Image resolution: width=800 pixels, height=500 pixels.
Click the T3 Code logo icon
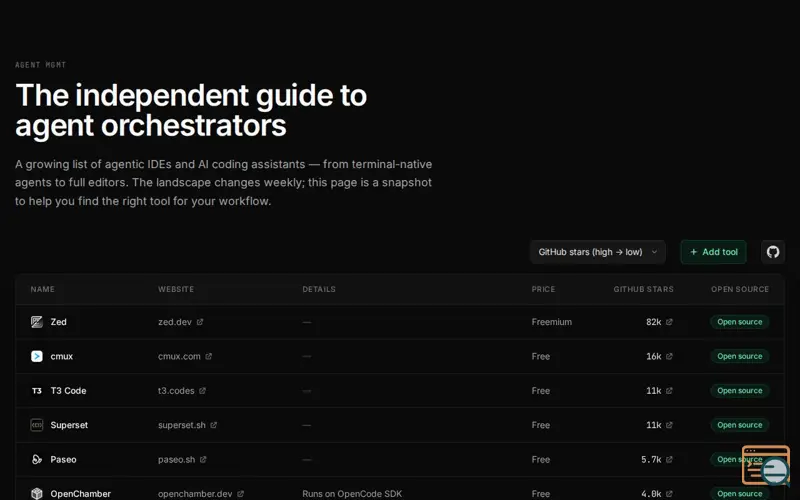[x=37, y=391]
